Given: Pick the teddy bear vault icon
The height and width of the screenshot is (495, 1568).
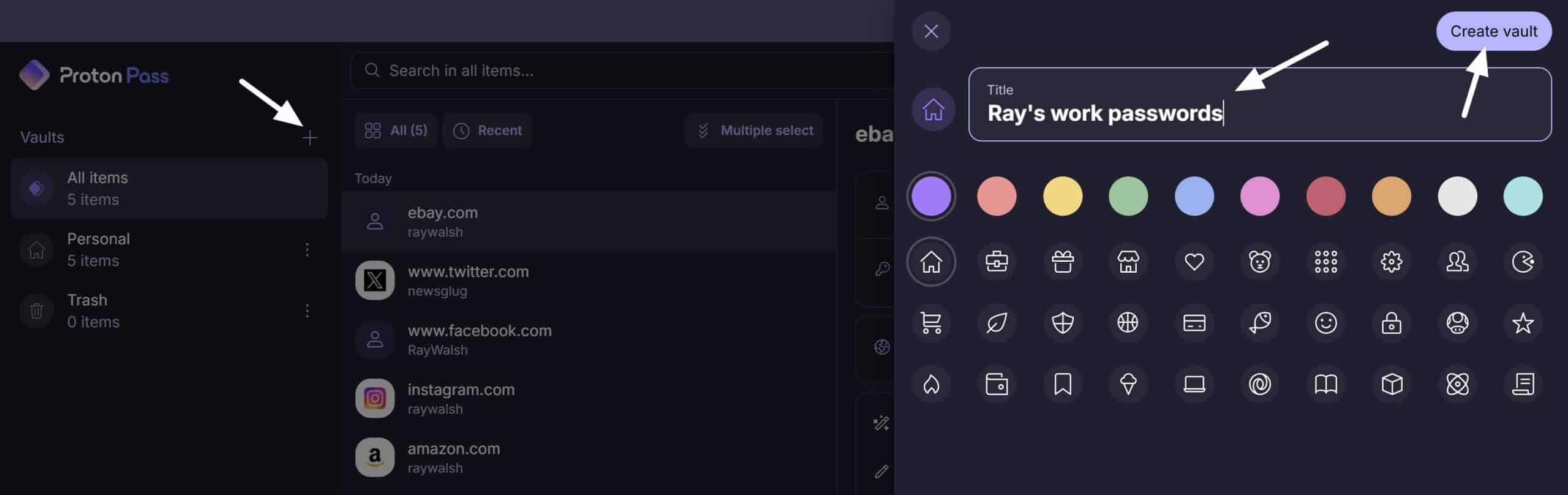Looking at the screenshot, I should [x=1260, y=262].
